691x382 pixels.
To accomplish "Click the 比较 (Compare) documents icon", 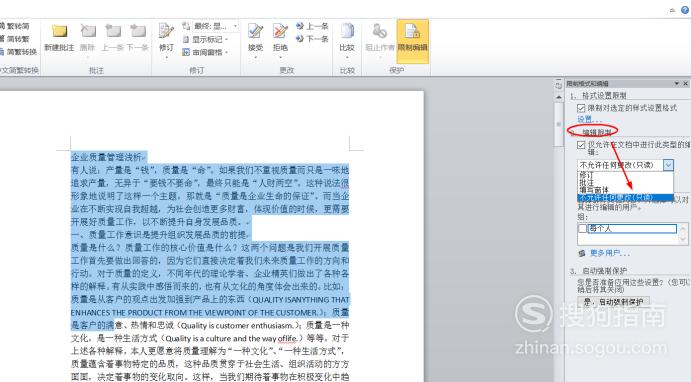I will (347, 38).
